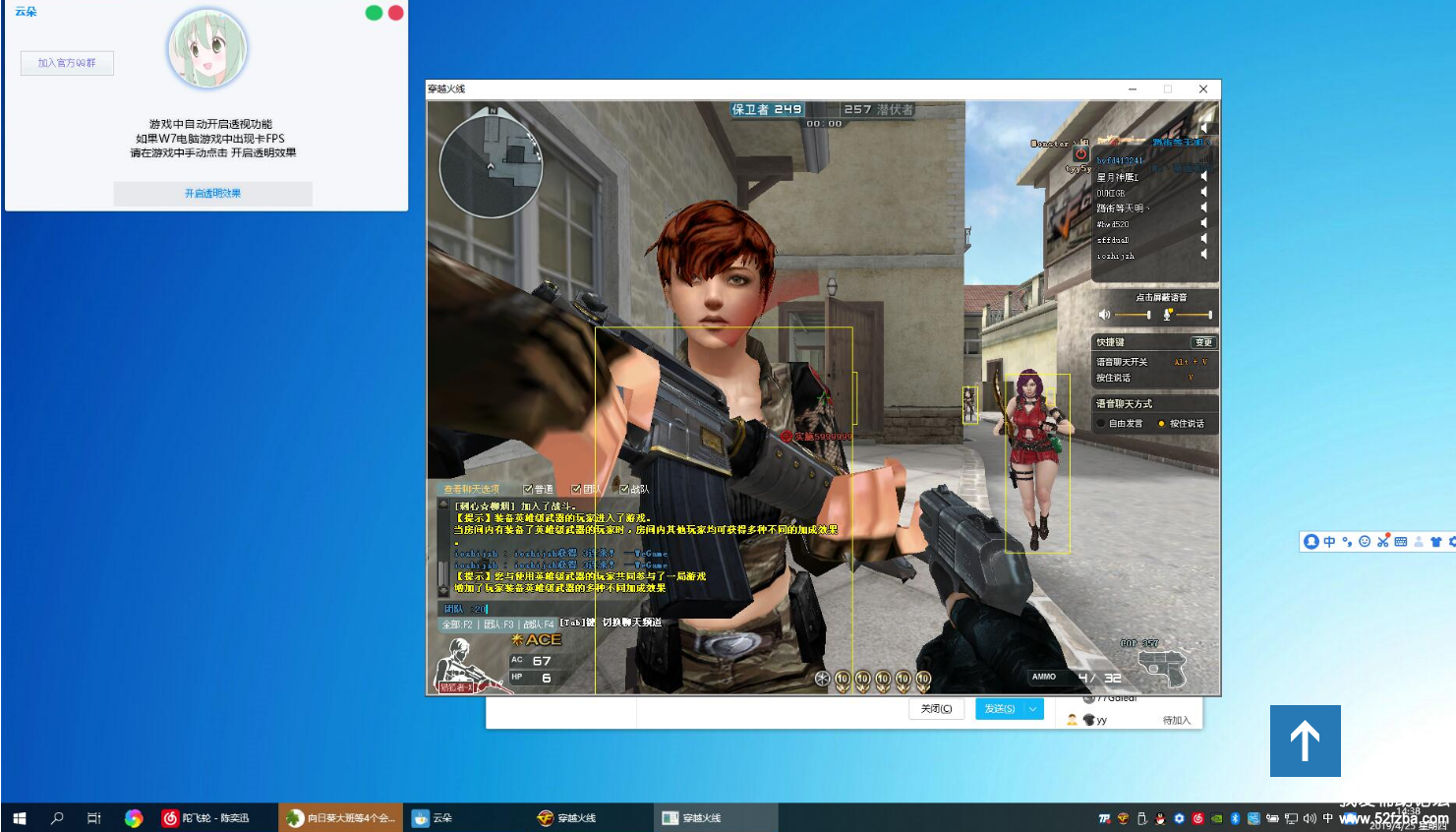Click the scissors icon on IME bar

click(1383, 542)
